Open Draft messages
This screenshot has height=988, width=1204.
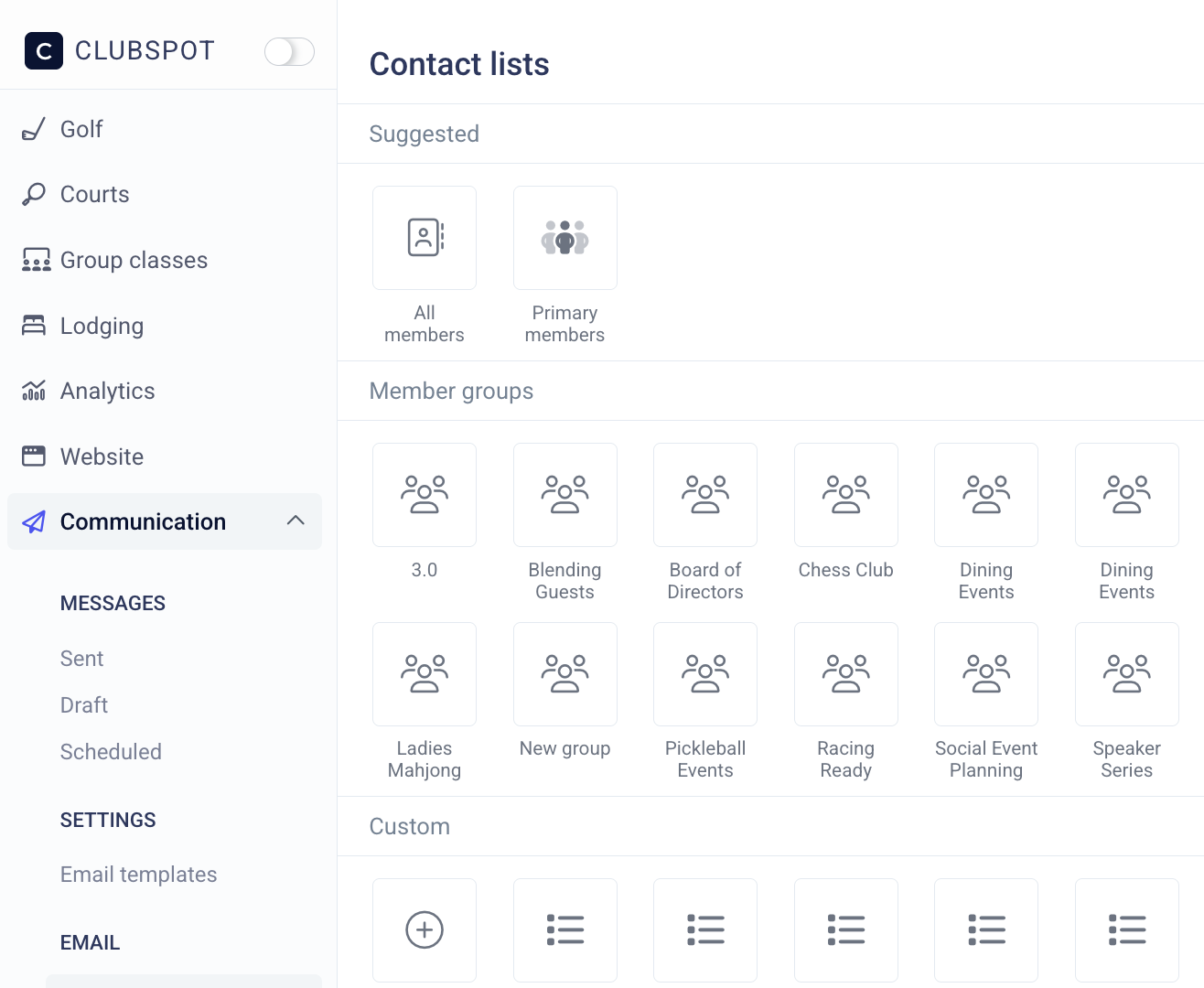pyautogui.click(x=84, y=705)
